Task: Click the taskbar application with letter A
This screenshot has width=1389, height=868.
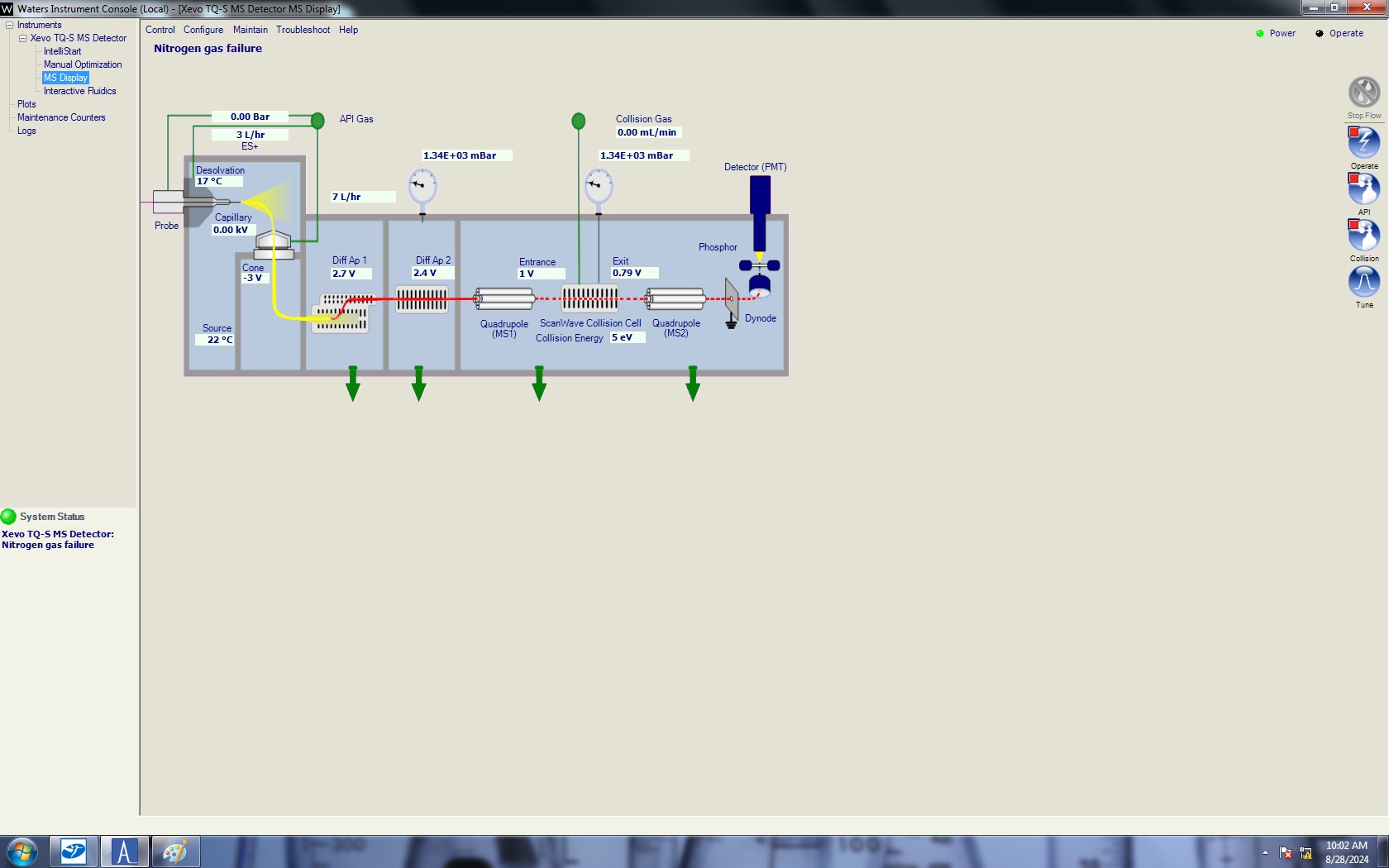Action: click(x=124, y=851)
